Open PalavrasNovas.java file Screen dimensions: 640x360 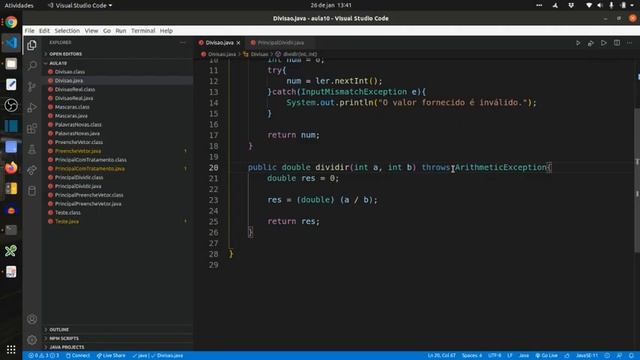77,133
